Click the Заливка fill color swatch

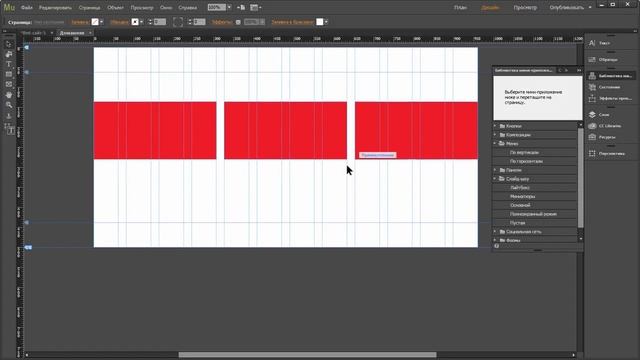click(95, 22)
